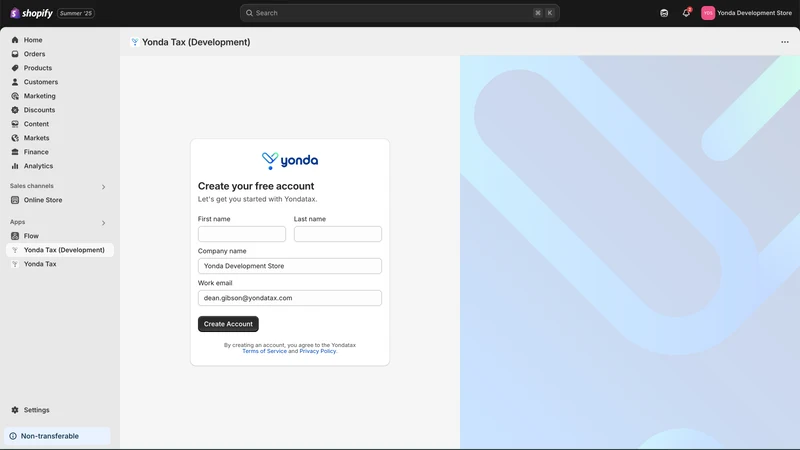Viewport: 800px width, 450px height.
Task: Expand the Apps section chevron
Action: (104, 222)
